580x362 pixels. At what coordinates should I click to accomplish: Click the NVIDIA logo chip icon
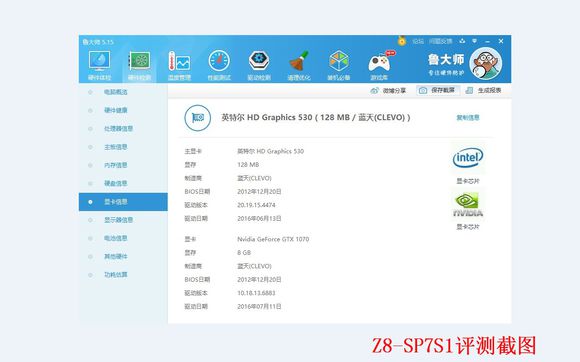(468, 204)
